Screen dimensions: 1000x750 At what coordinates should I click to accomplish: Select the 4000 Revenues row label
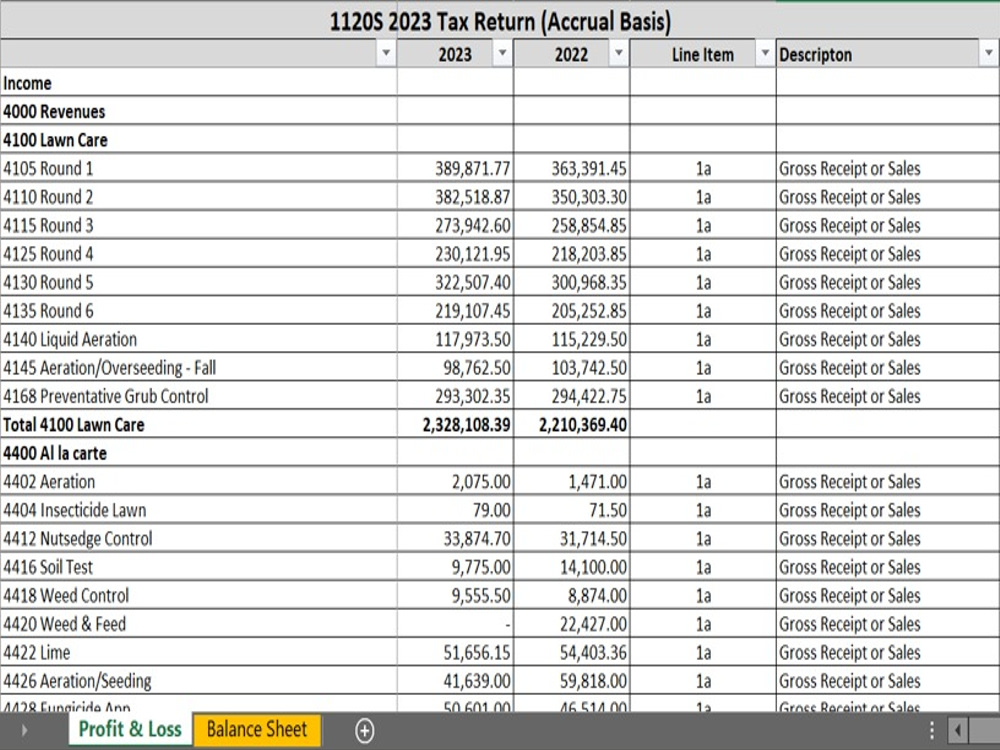pyautogui.click(x=198, y=112)
